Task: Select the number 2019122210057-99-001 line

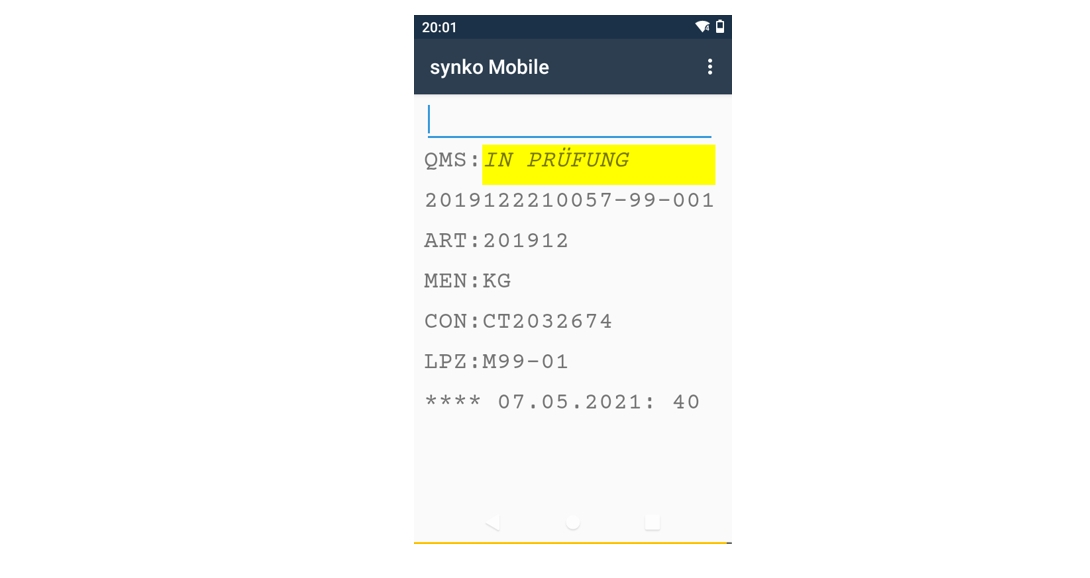Action: click(x=569, y=201)
